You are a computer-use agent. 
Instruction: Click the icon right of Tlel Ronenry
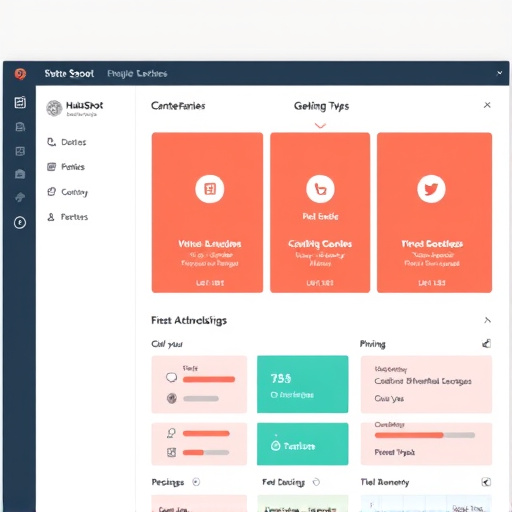(486, 482)
